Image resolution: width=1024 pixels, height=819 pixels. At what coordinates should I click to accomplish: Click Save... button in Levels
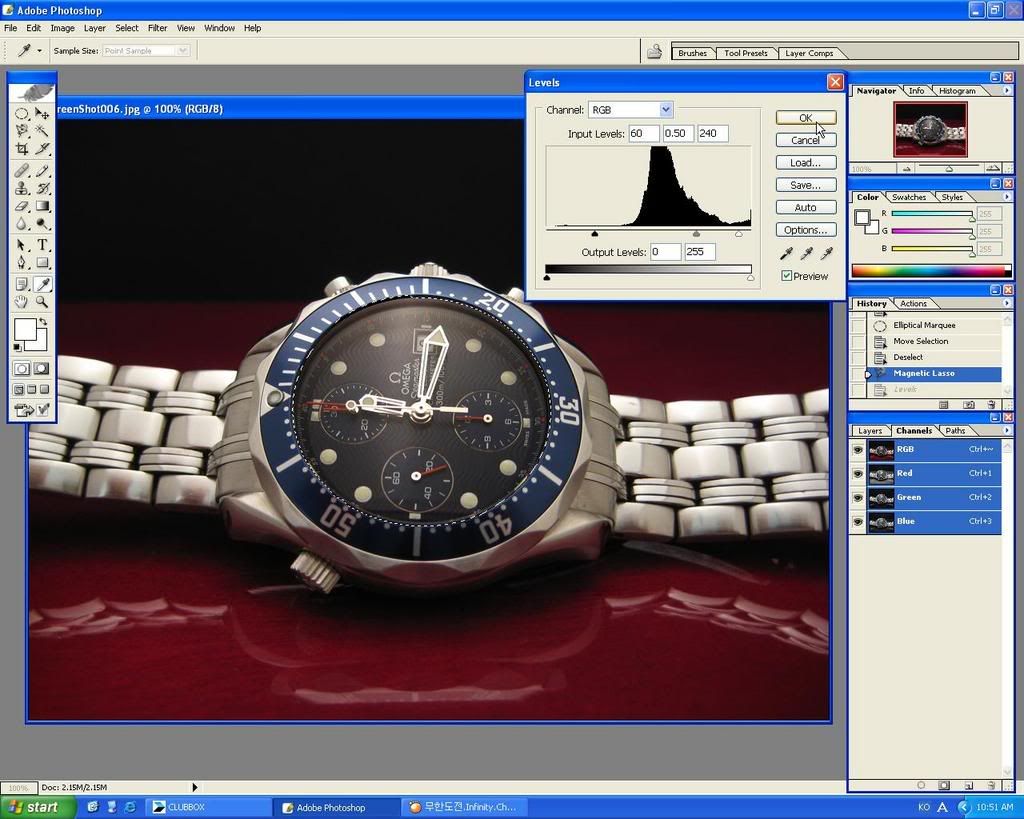coord(806,185)
